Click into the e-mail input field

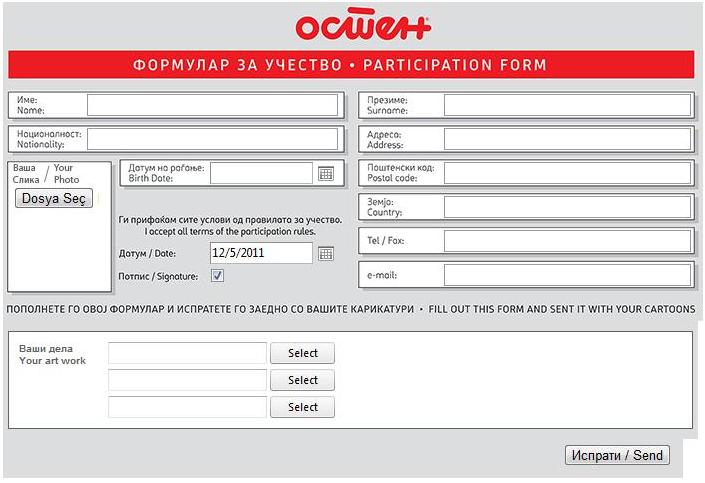(567, 275)
